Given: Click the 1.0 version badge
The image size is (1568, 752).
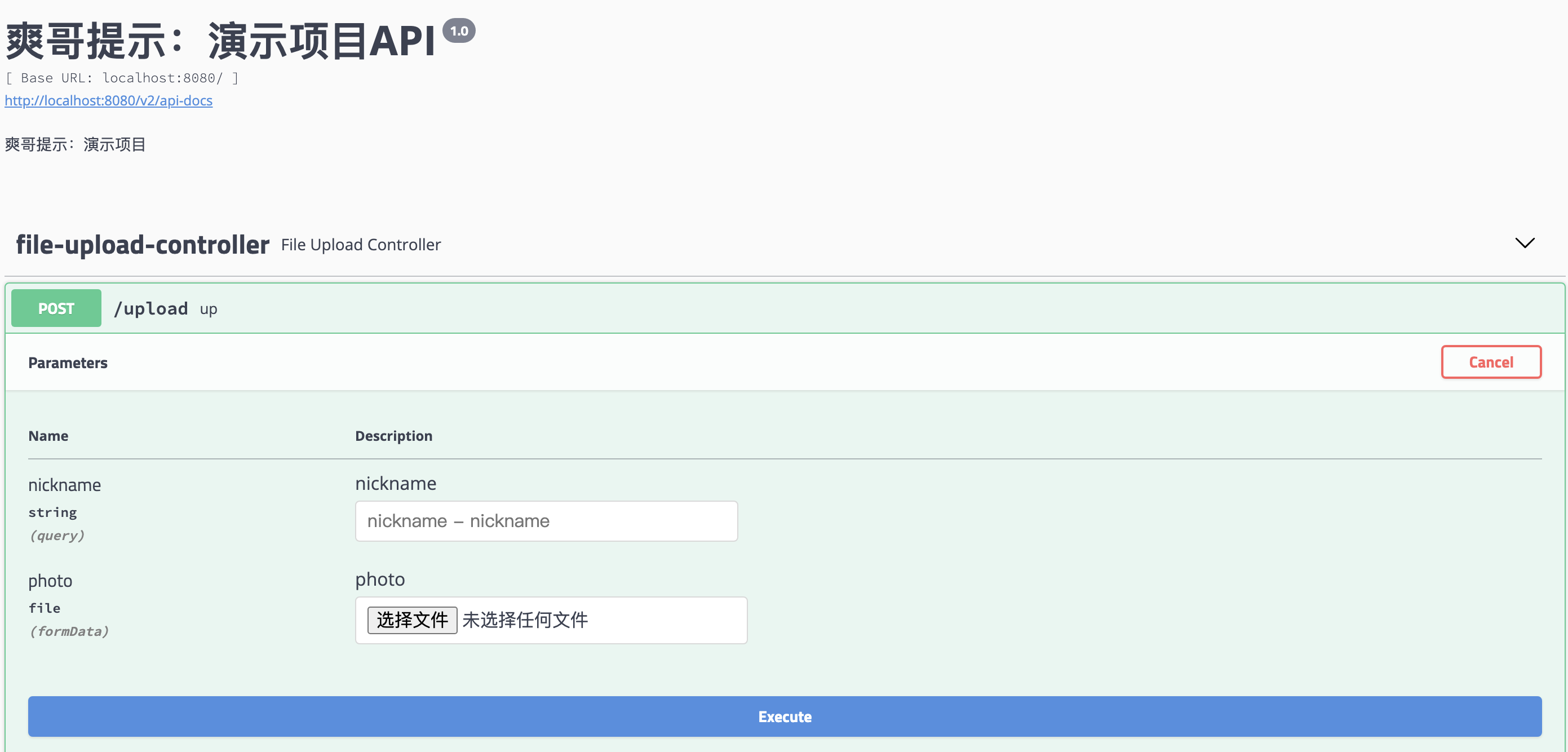Looking at the screenshot, I should [x=458, y=31].
